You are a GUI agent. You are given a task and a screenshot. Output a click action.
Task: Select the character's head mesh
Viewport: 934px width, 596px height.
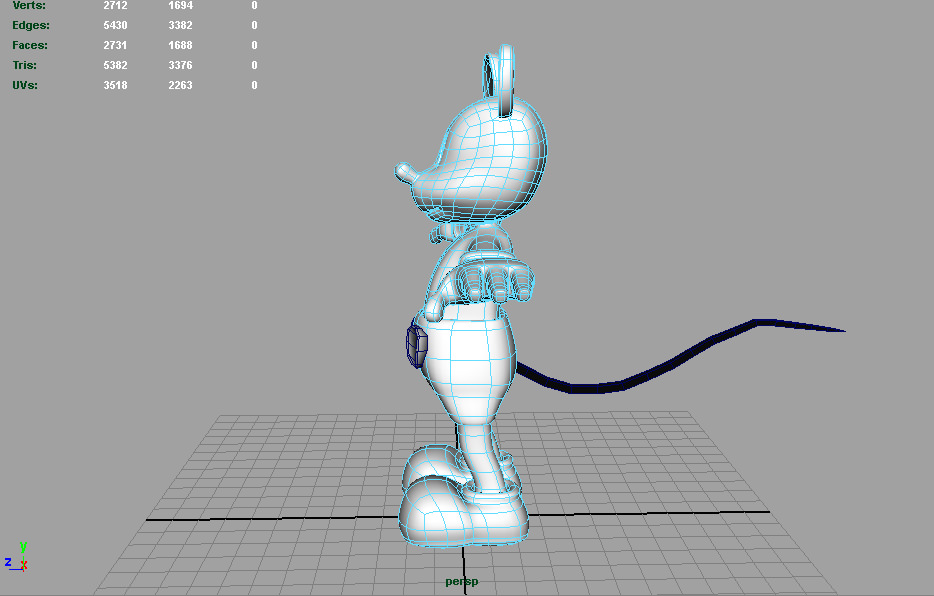click(484, 162)
